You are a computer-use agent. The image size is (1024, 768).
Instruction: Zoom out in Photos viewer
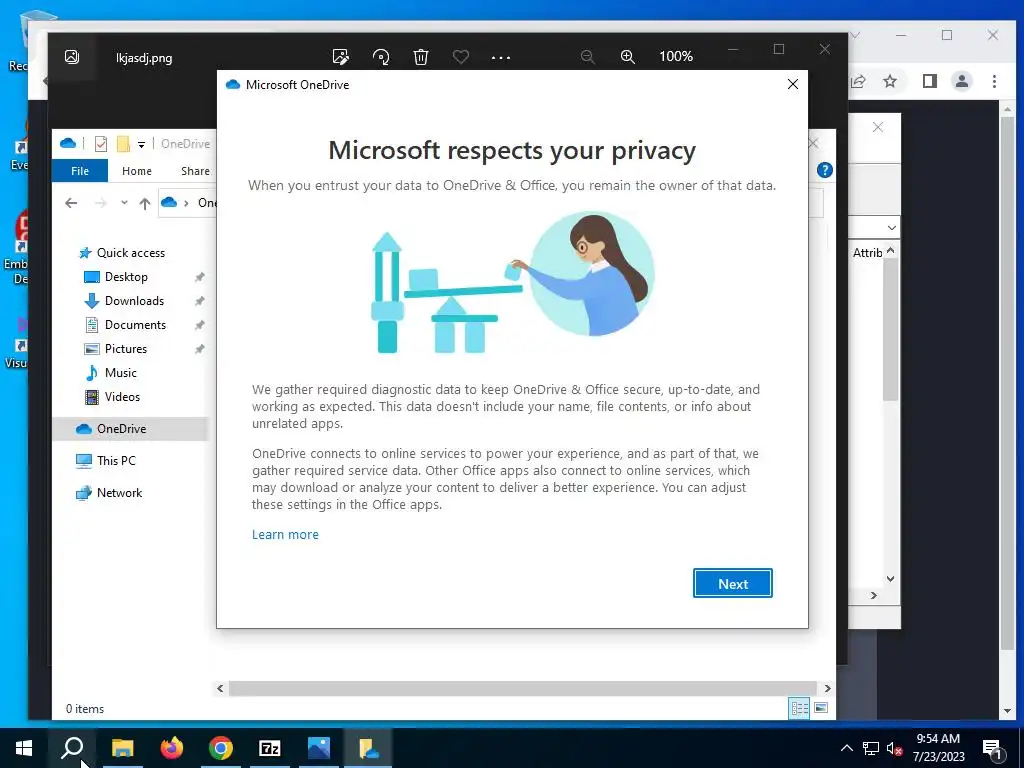tap(588, 57)
